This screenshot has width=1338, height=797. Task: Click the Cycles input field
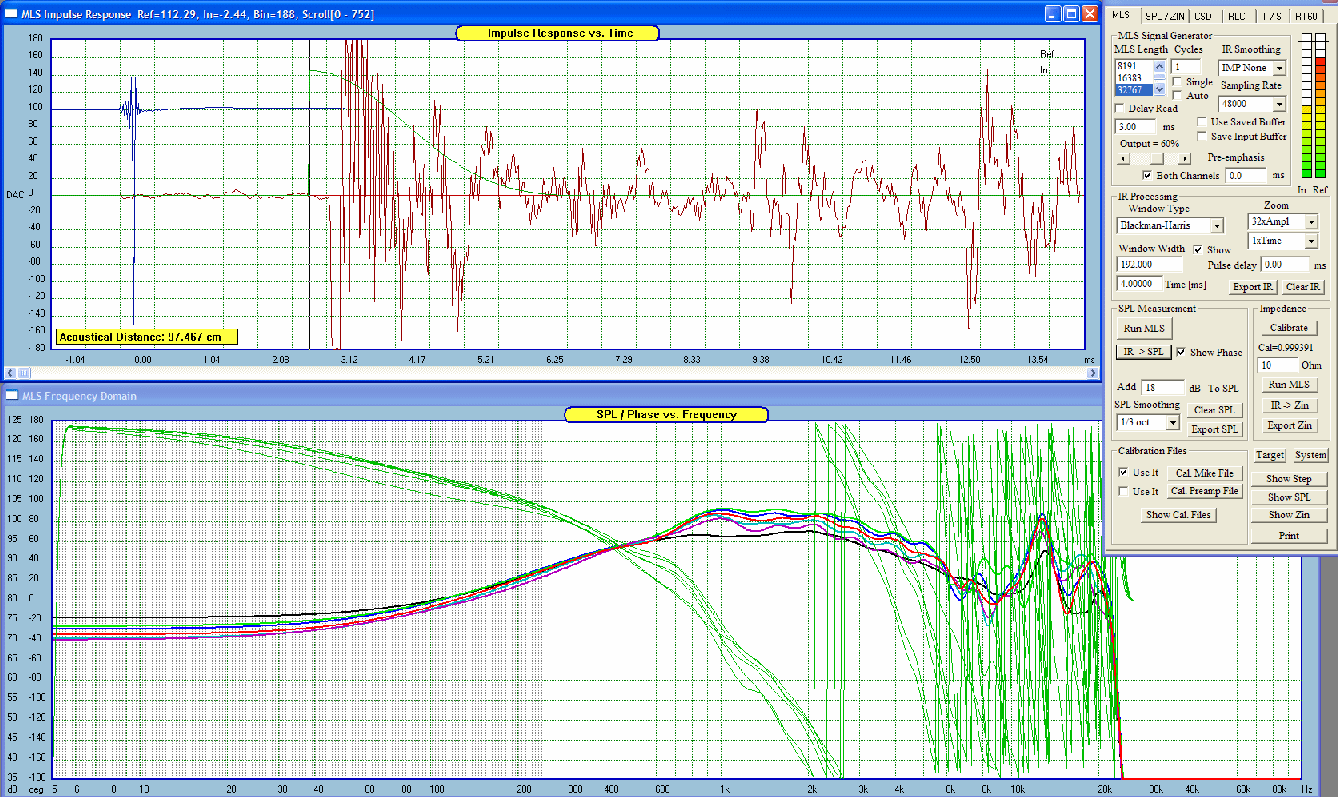pyautogui.click(x=1186, y=66)
